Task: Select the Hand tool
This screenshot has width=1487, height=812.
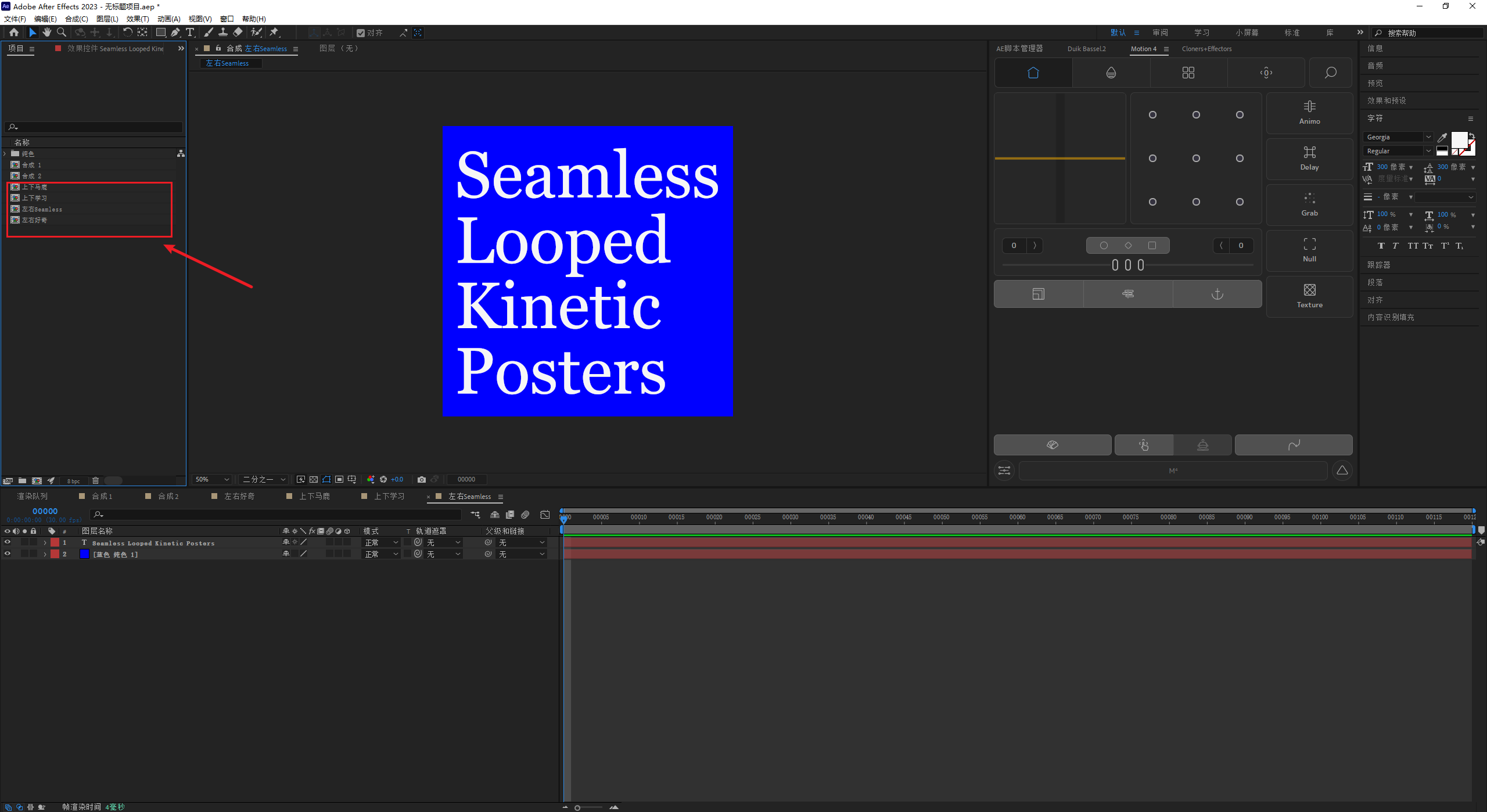Action: point(46,33)
